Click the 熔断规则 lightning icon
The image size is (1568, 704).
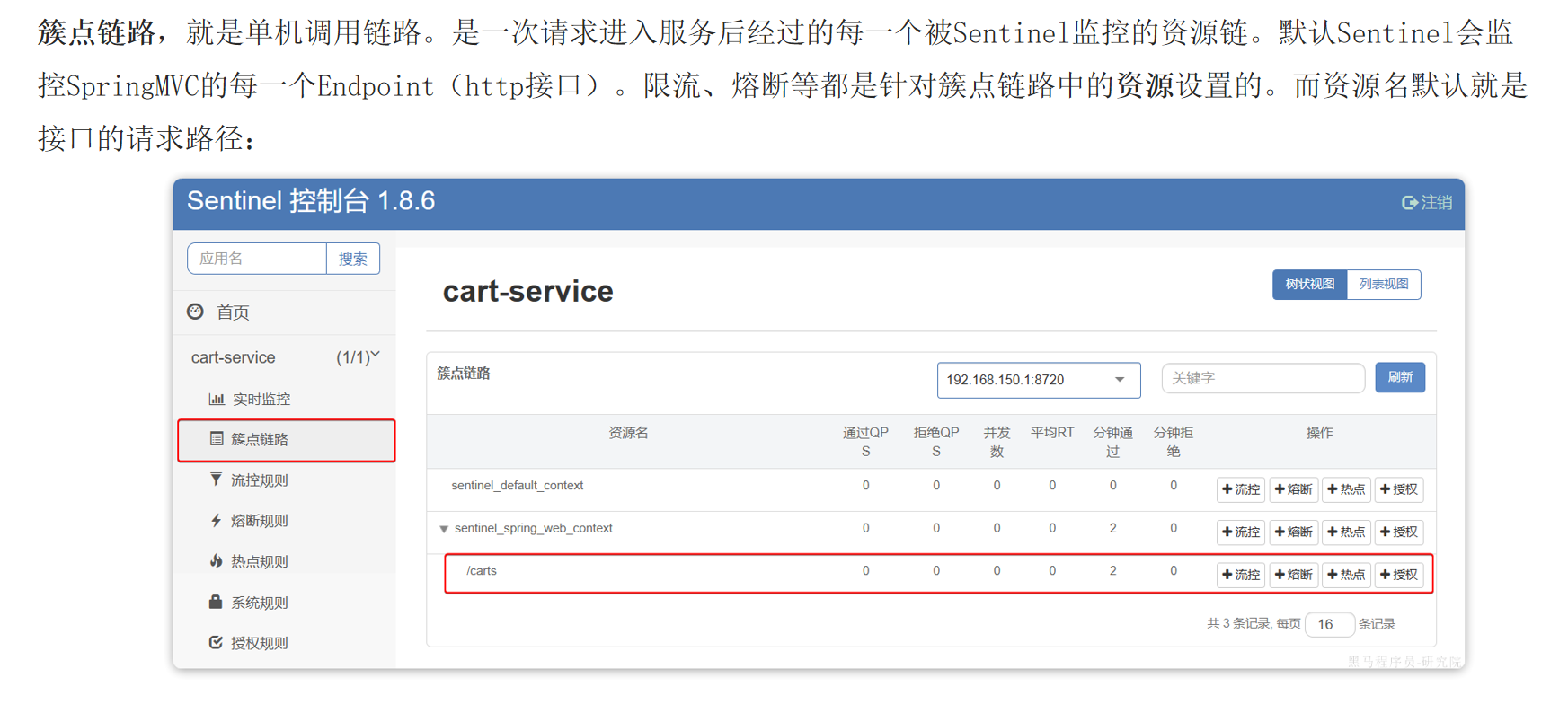click(216, 520)
